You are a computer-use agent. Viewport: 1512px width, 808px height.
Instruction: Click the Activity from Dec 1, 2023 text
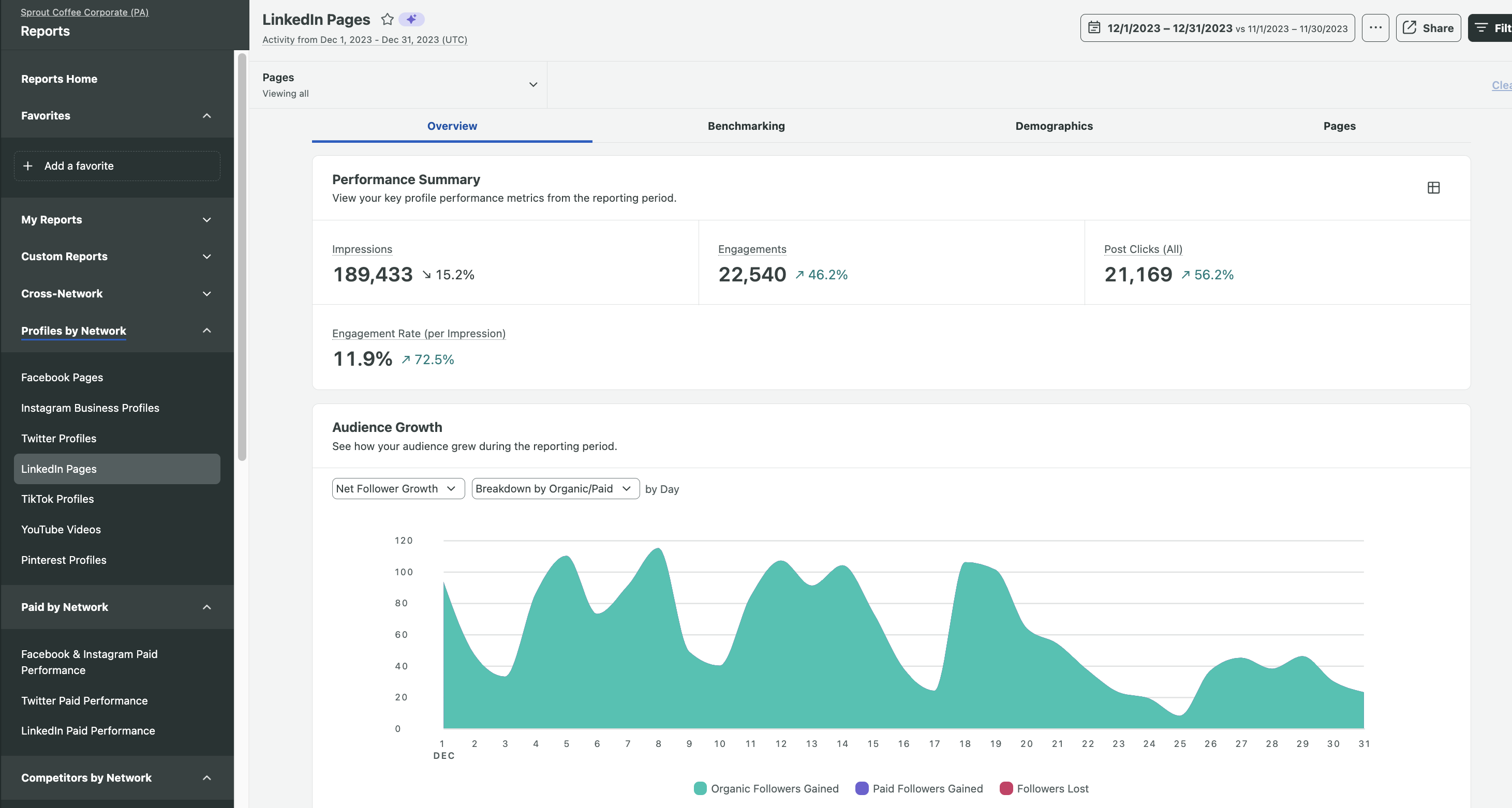coord(364,39)
